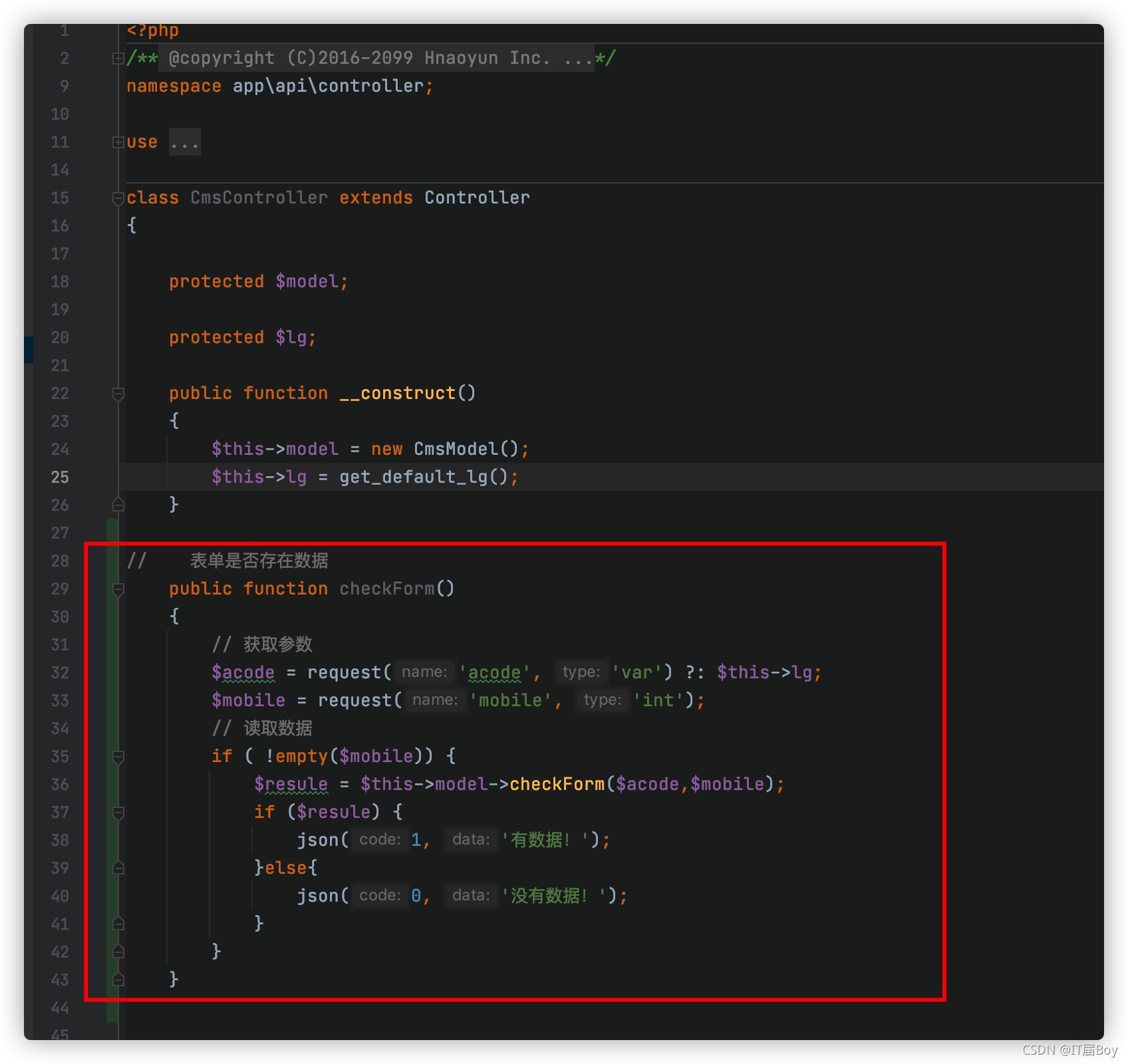Click the '获取参数' comment on line 31
Screen dimensions: 1128x1064
(278, 645)
